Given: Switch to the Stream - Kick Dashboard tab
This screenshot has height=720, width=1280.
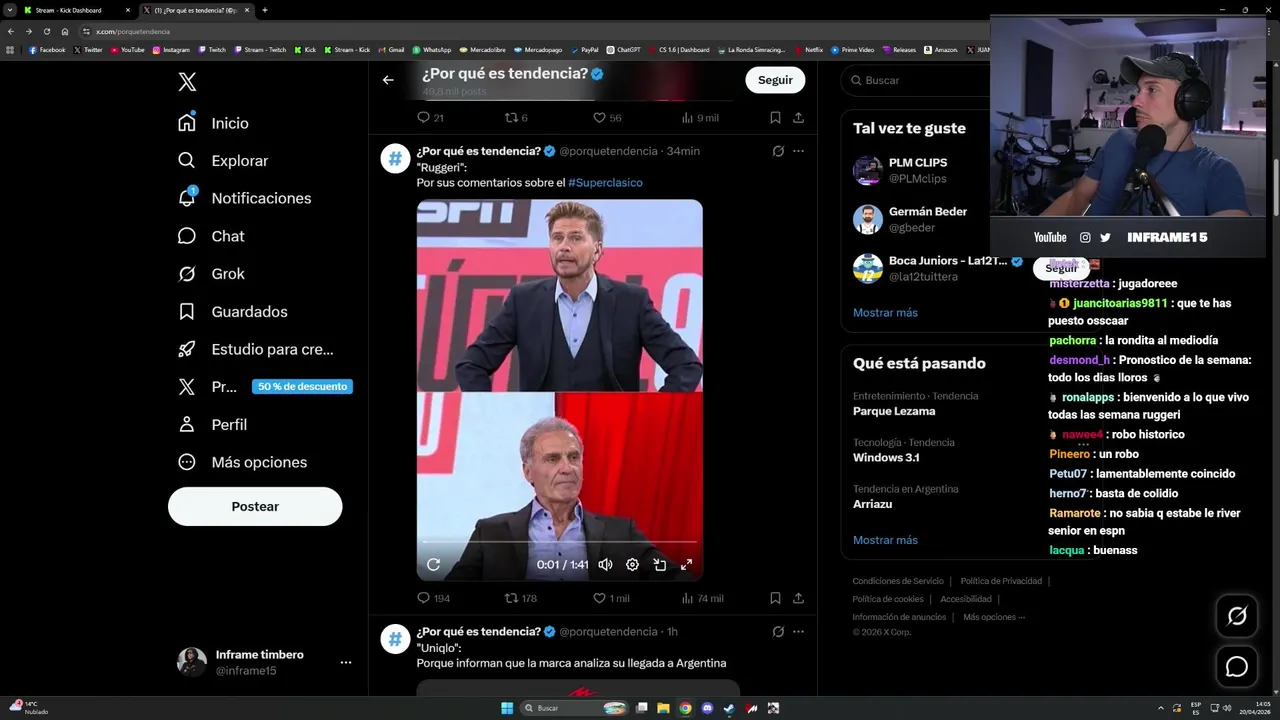Looking at the screenshot, I should [75, 10].
